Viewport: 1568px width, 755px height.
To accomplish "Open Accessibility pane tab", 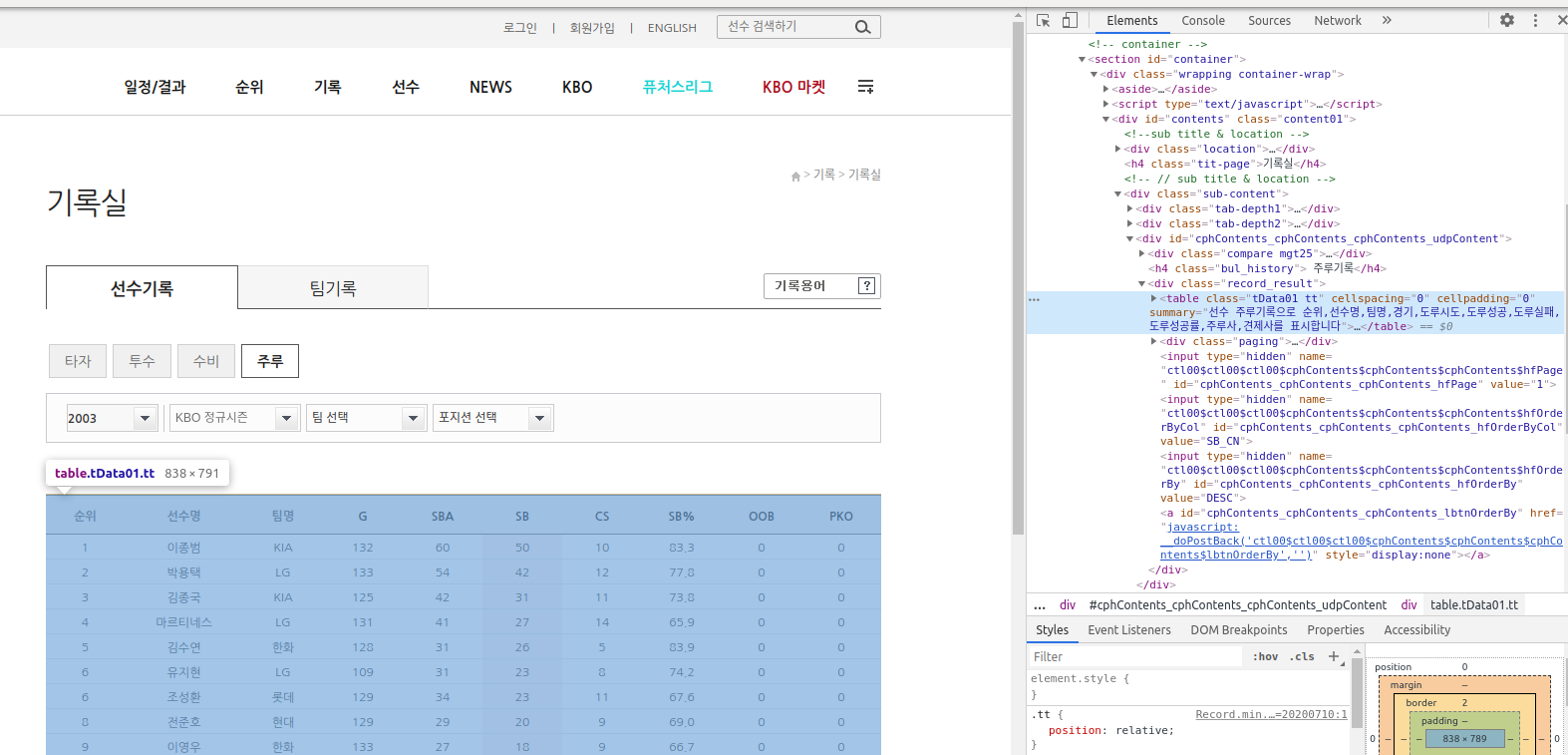I will click(1416, 630).
